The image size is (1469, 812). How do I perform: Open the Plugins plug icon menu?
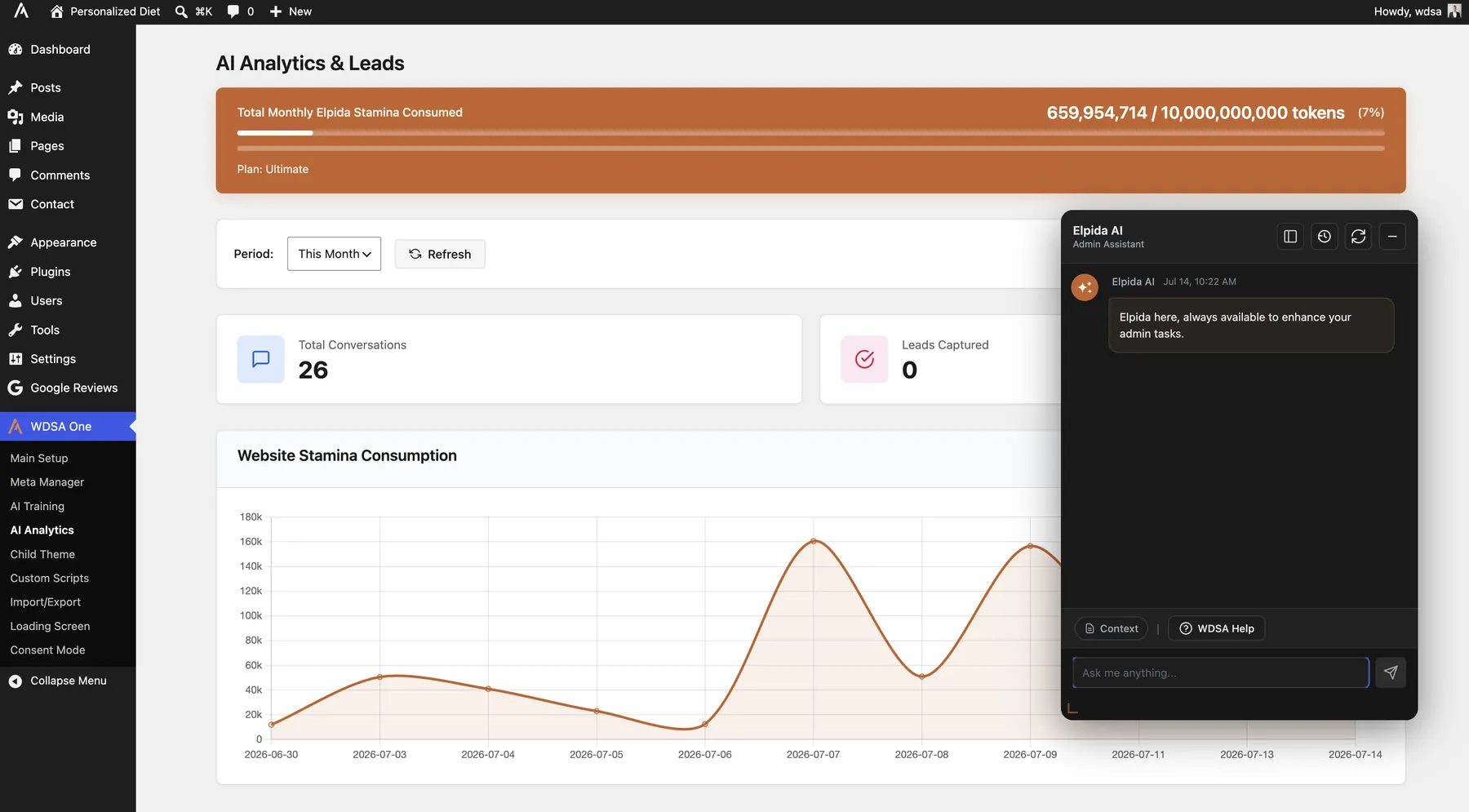click(x=15, y=272)
